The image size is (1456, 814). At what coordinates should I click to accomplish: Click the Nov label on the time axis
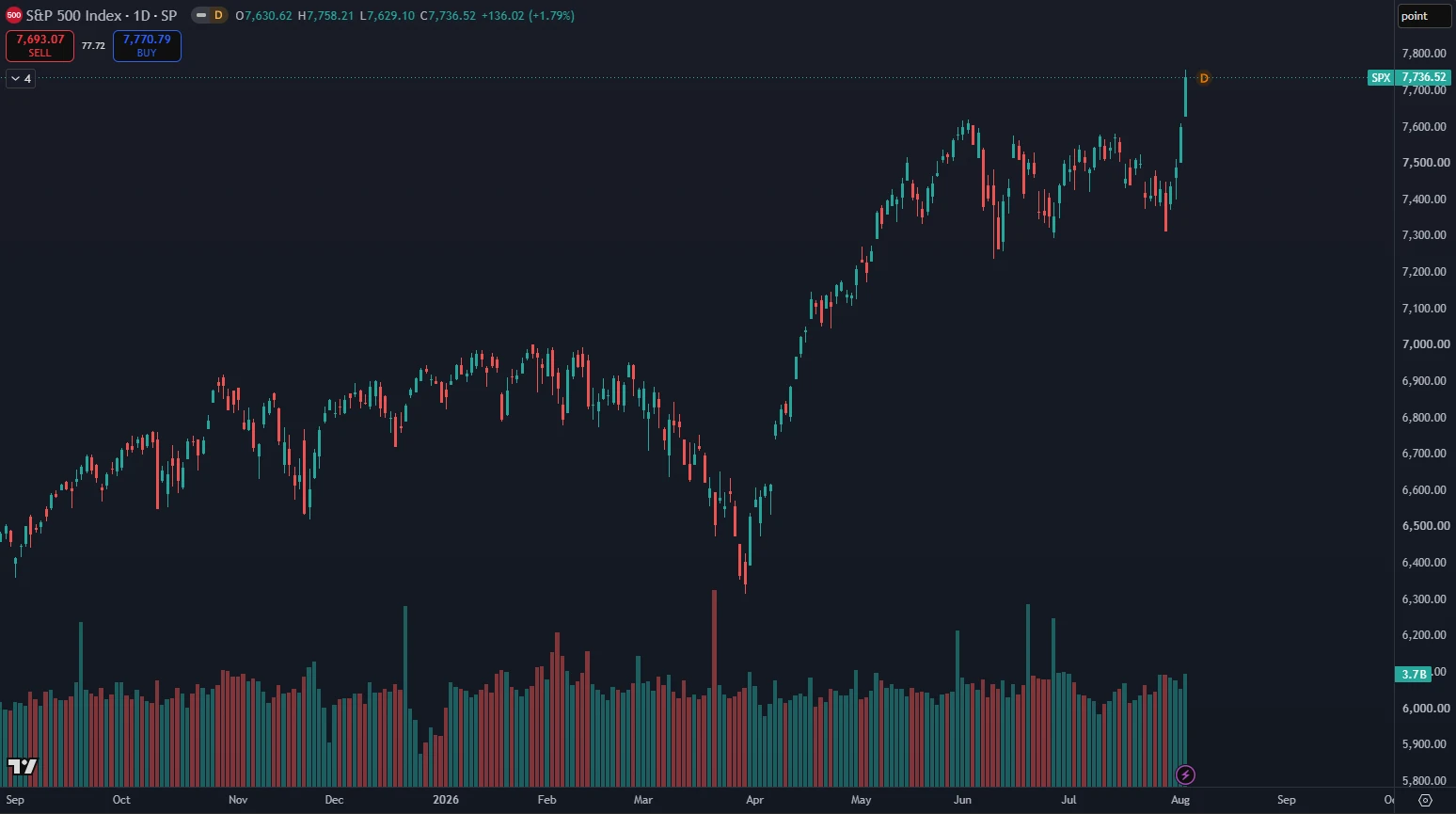click(x=238, y=800)
